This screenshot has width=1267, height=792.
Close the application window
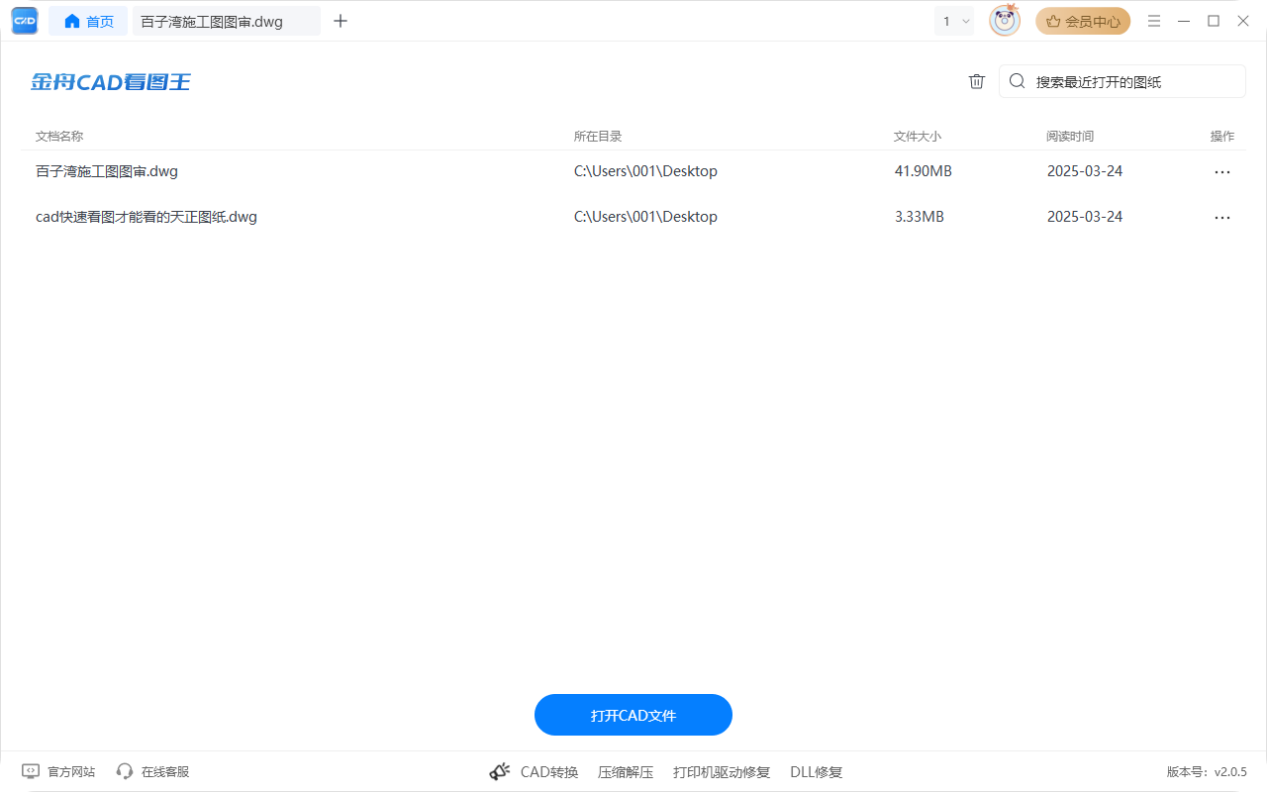1243,21
